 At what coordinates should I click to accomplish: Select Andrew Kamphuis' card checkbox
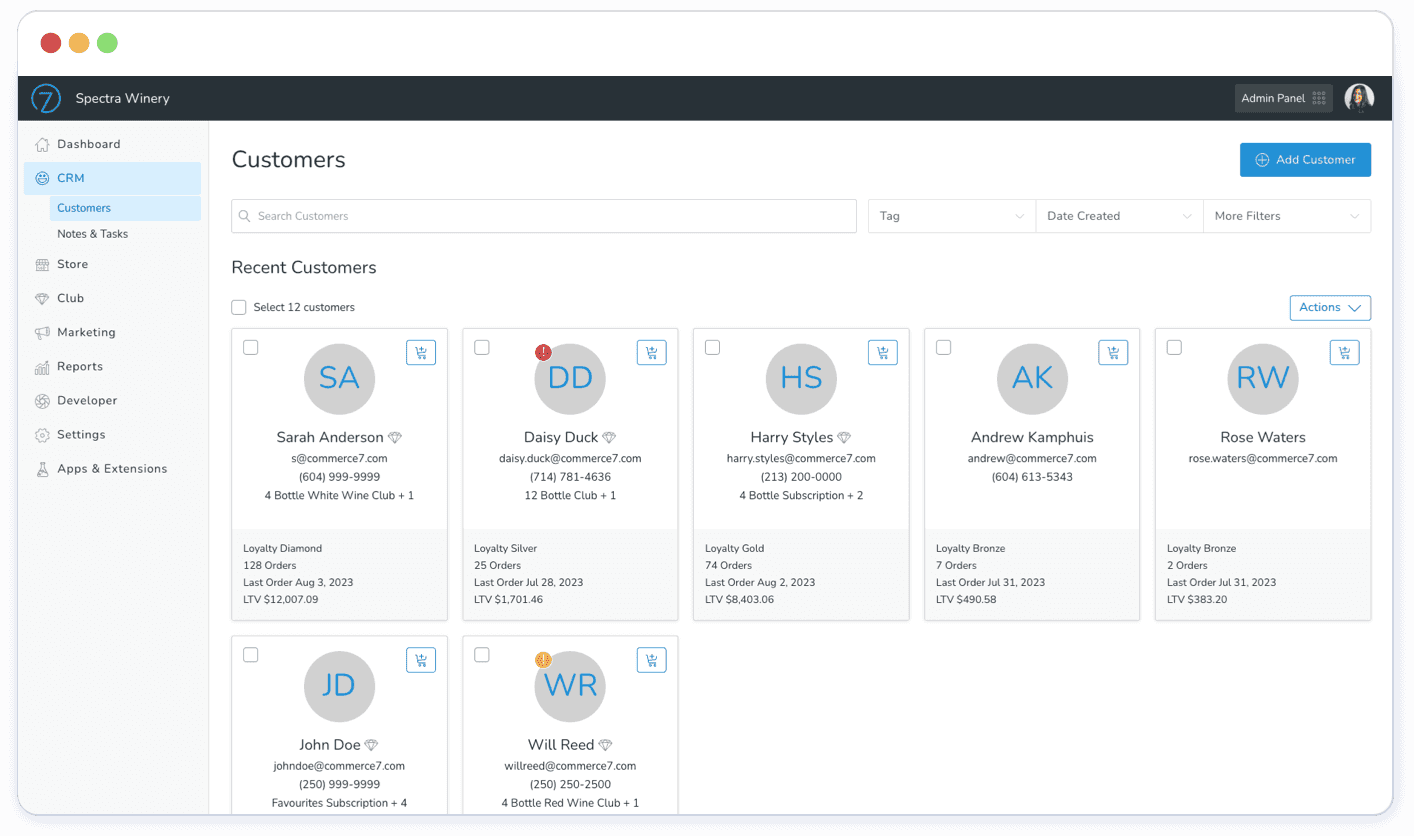coord(944,347)
